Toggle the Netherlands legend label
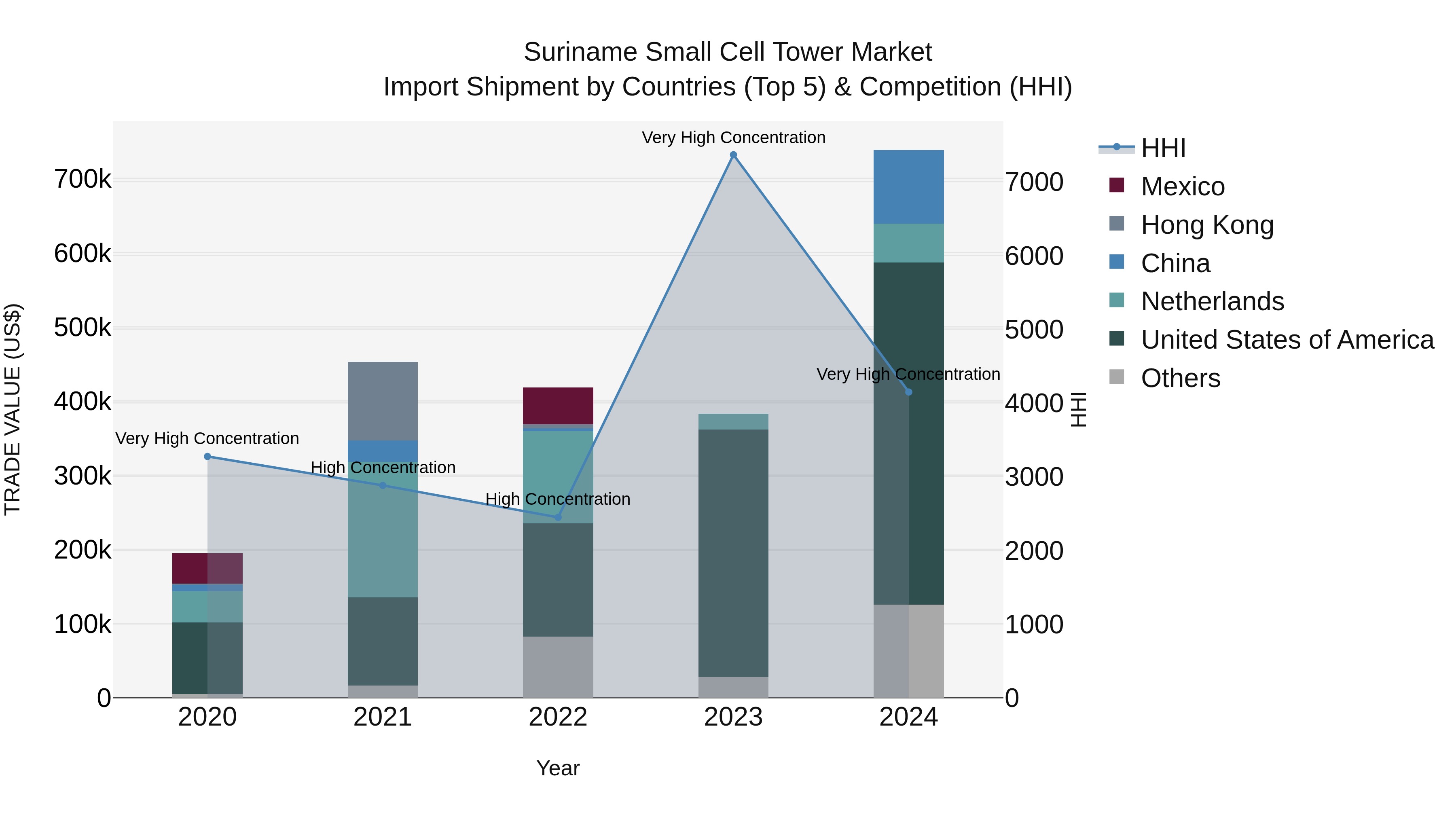This screenshot has width=1456, height=819. [x=1213, y=301]
